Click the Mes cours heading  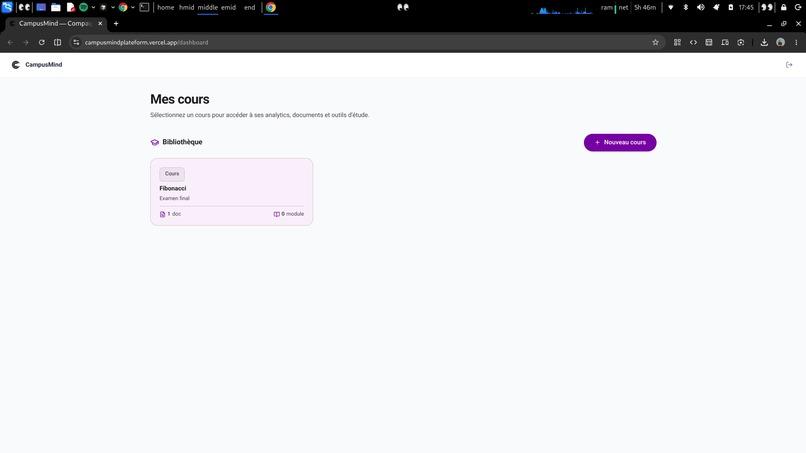pyautogui.click(x=180, y=99)
